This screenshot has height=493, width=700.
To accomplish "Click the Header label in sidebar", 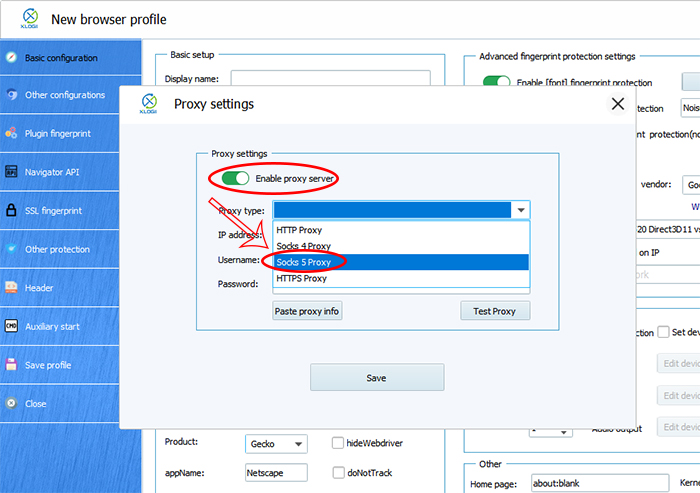I will coord(39,288).
